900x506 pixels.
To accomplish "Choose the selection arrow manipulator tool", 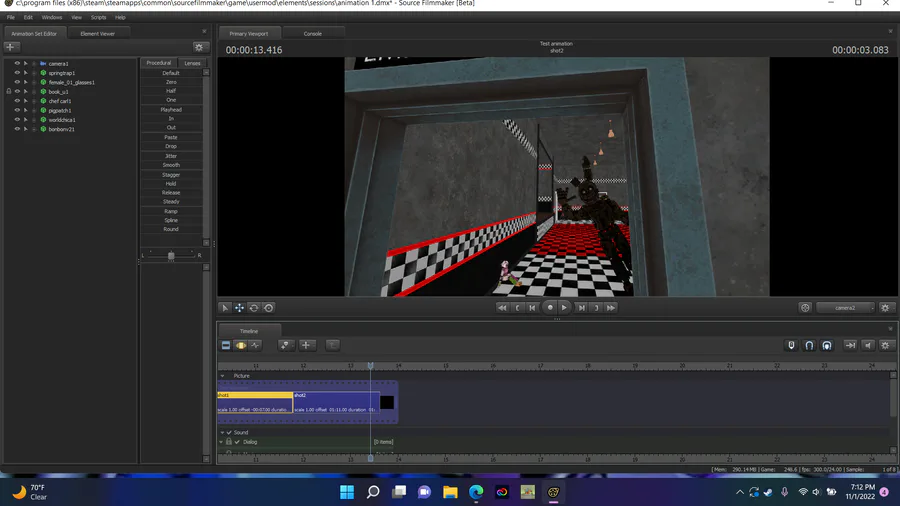I will 225,308.
